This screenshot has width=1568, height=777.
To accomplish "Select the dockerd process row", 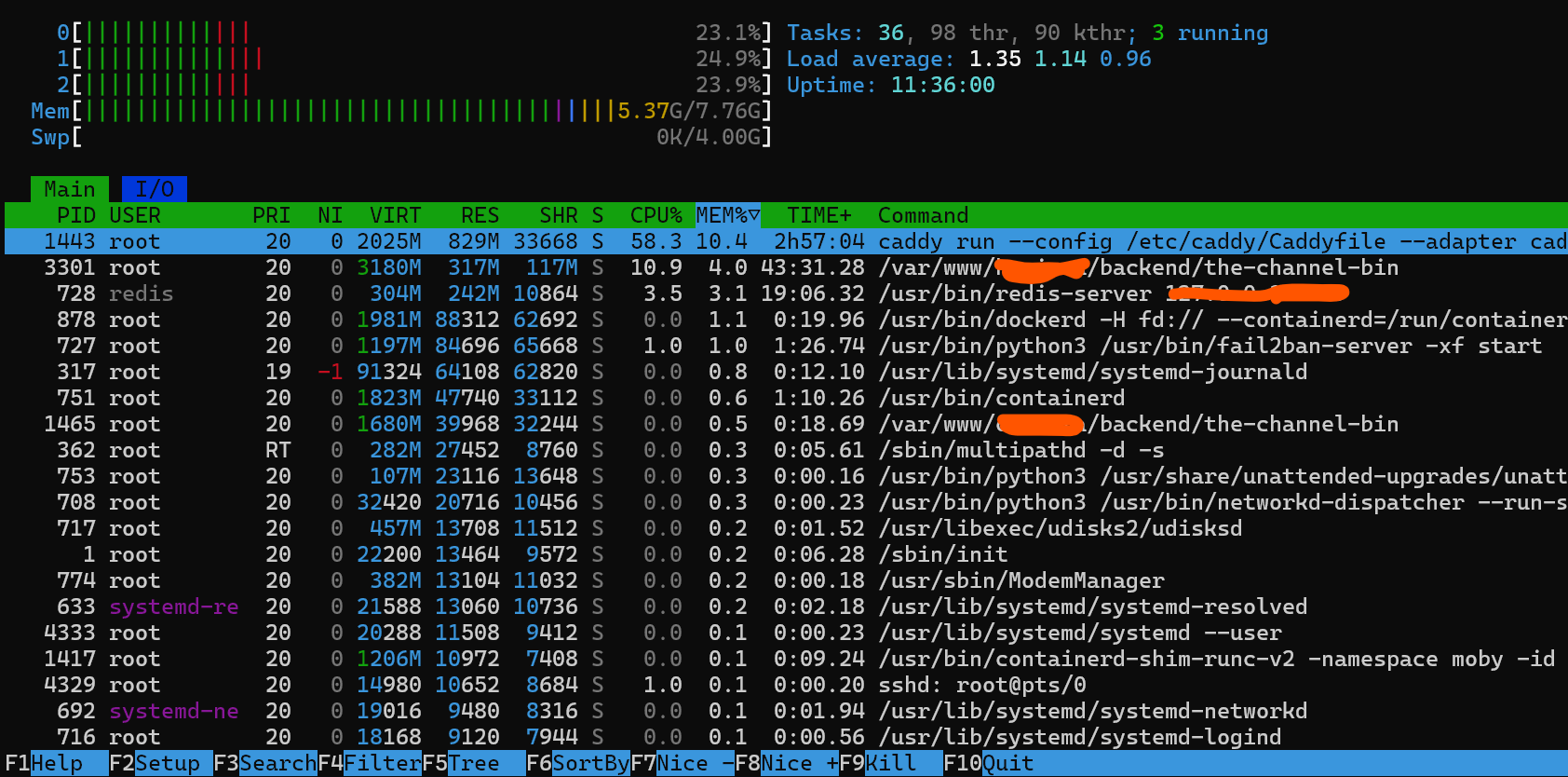I will point(786,320).
